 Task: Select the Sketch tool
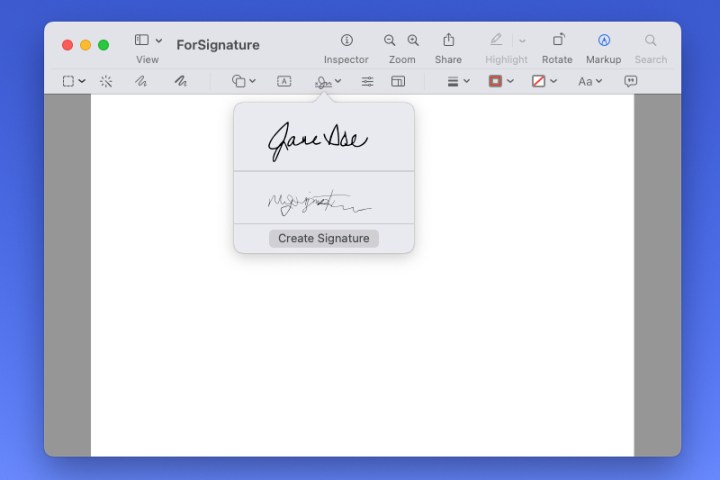141,81
